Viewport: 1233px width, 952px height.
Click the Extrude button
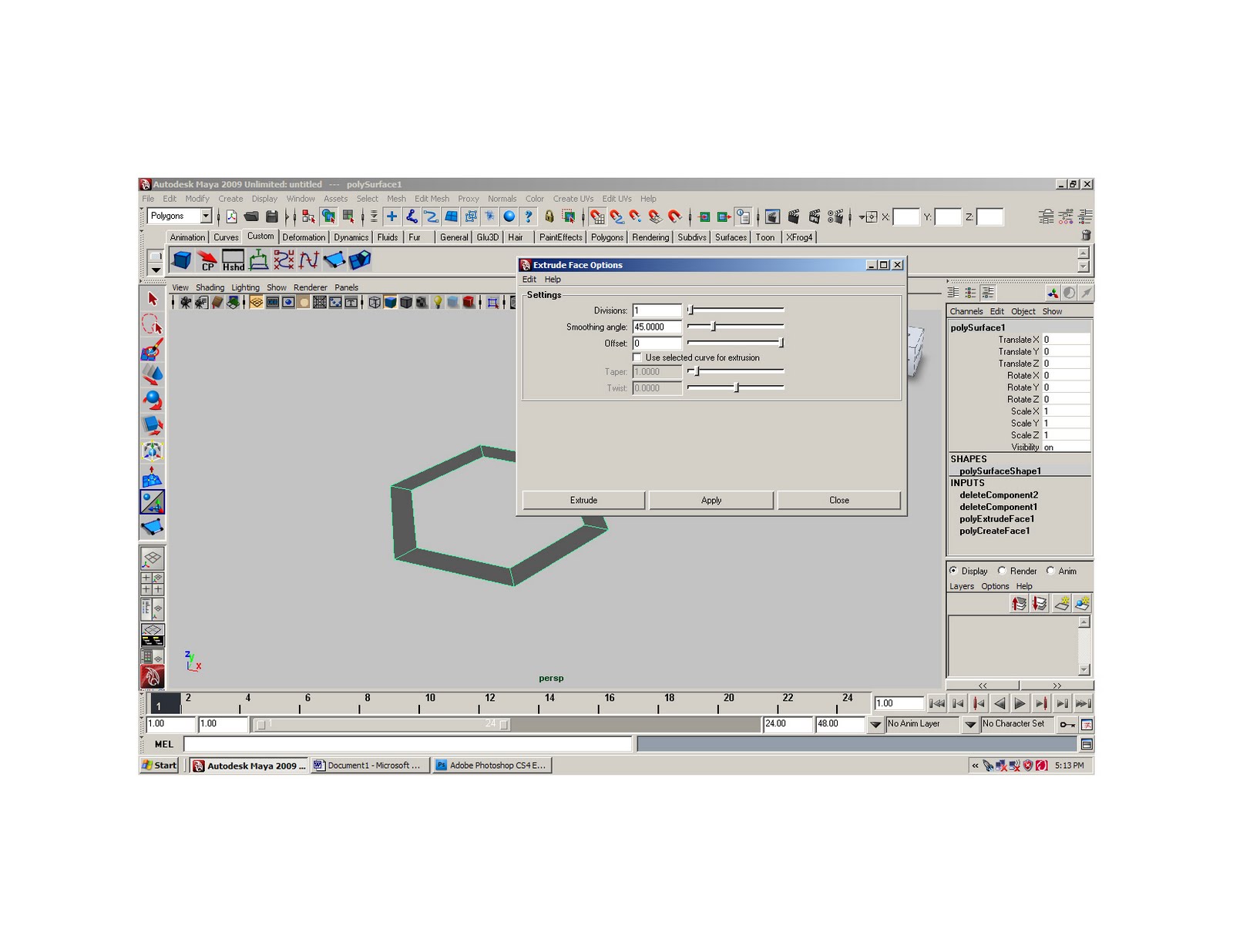(583, 501)
